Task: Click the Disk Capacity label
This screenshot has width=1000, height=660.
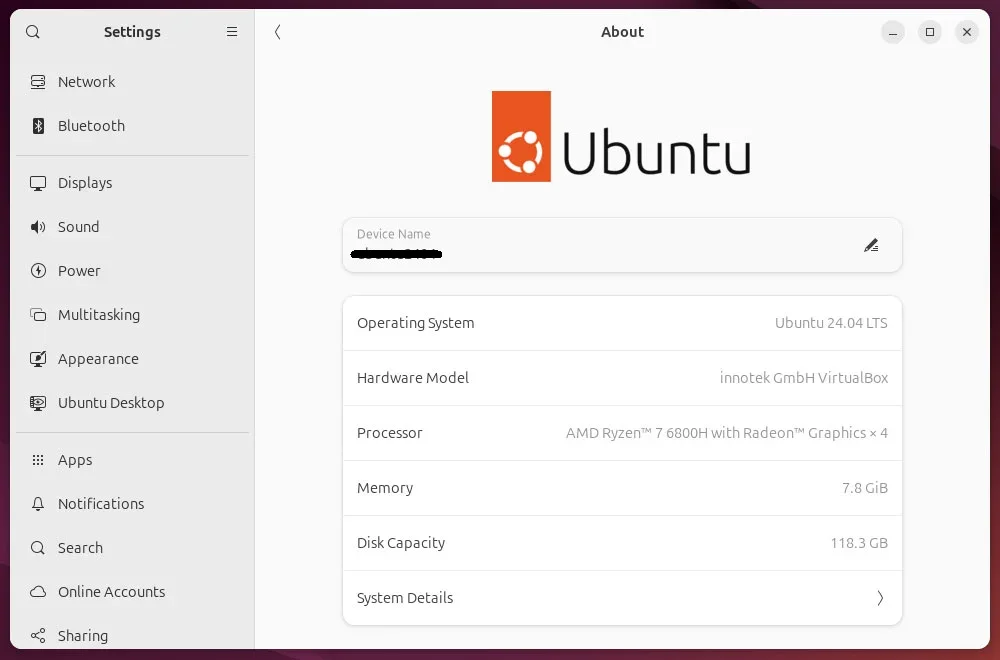Action: [x=401, y=543]
